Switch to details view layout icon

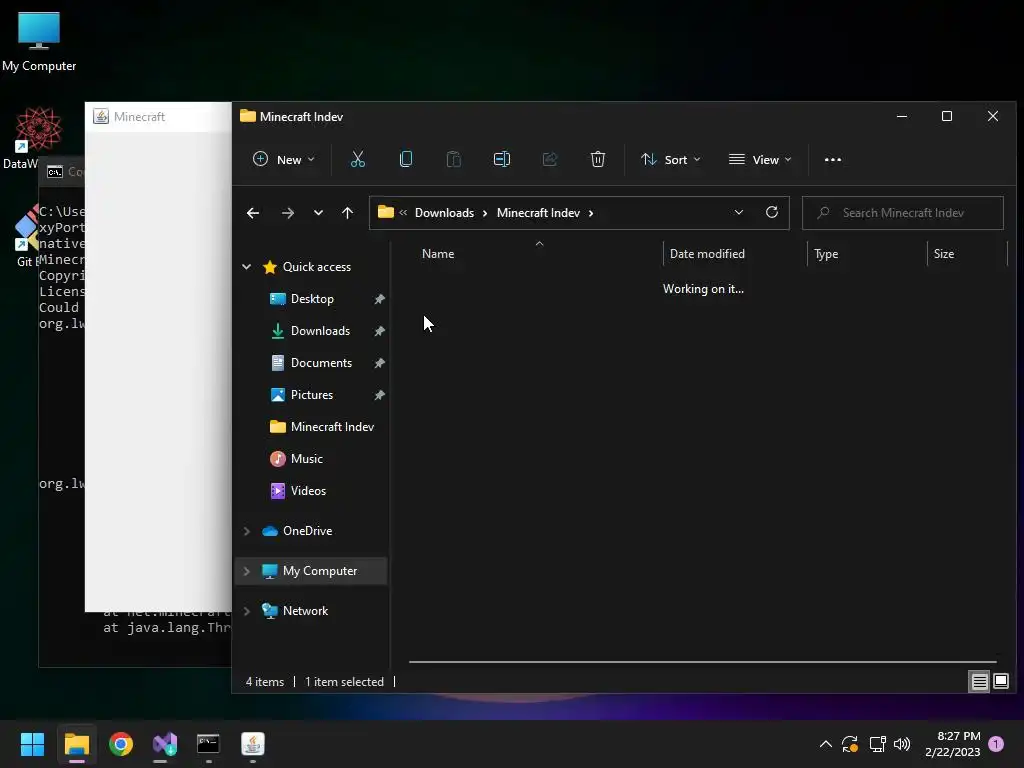979,682
